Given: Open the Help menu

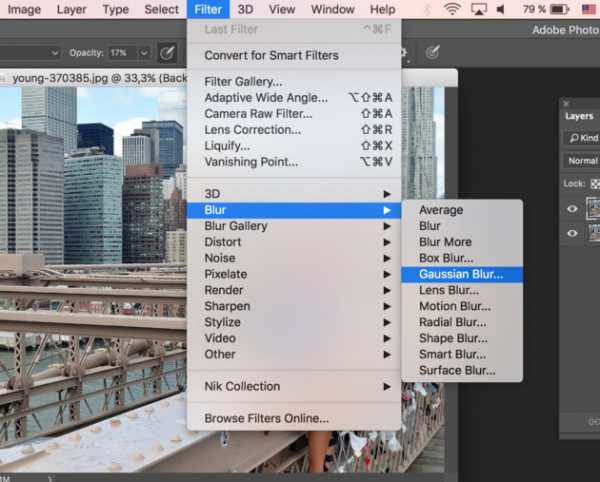Looking at the screenshot, I should tap(383, 9).
